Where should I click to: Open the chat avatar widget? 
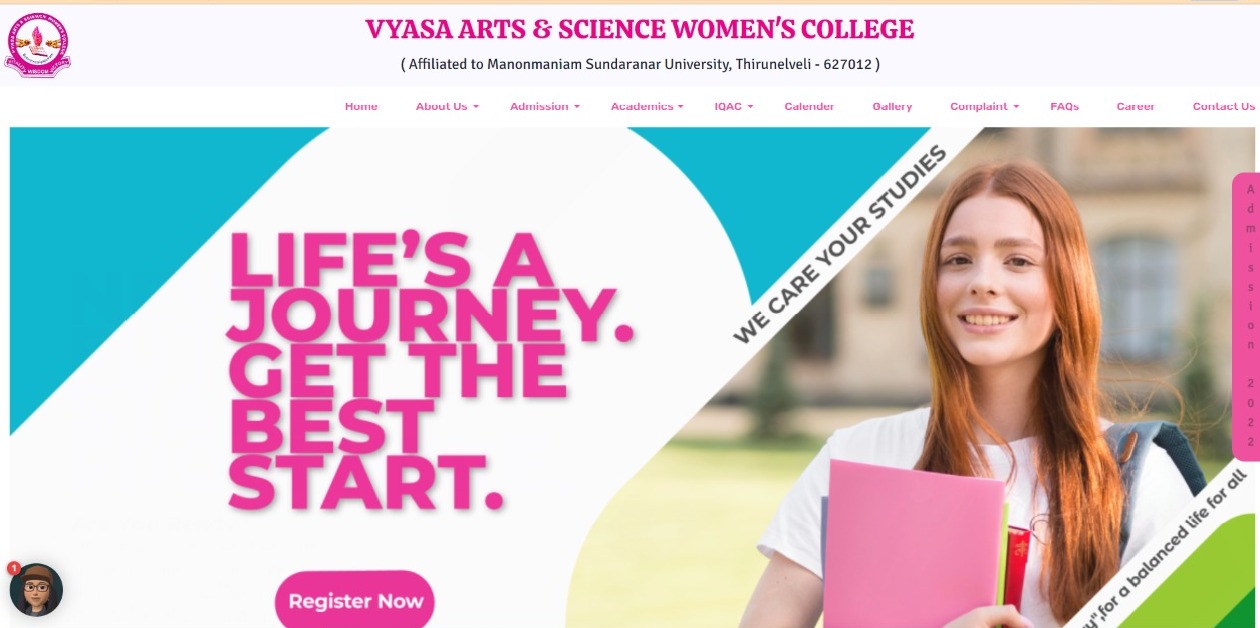[36, 590]
